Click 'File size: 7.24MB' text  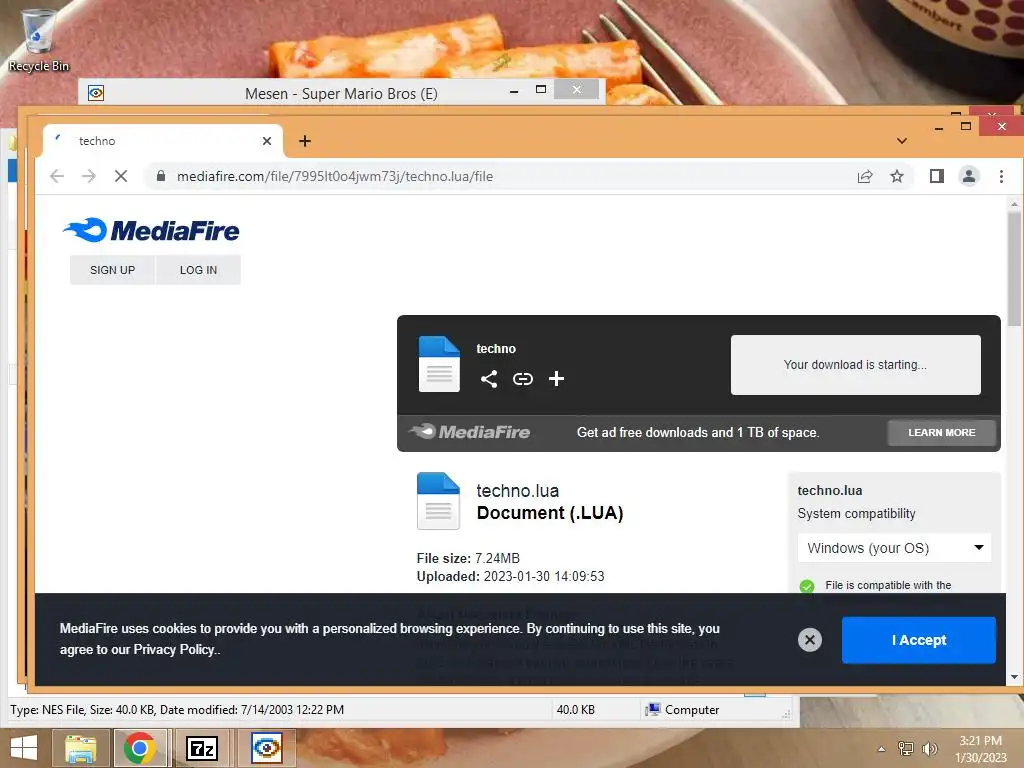click(468, 558)
